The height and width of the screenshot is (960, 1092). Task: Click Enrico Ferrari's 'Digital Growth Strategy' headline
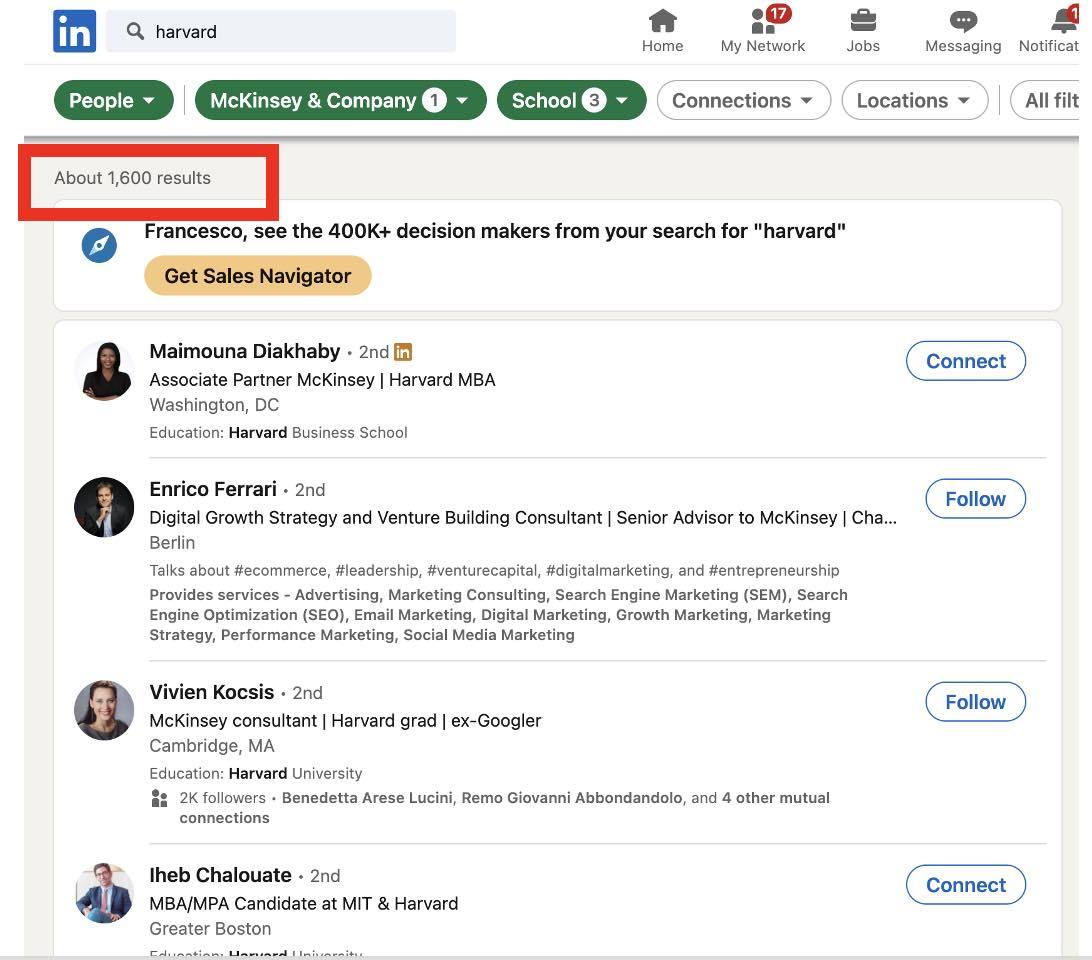coord(523,518)
